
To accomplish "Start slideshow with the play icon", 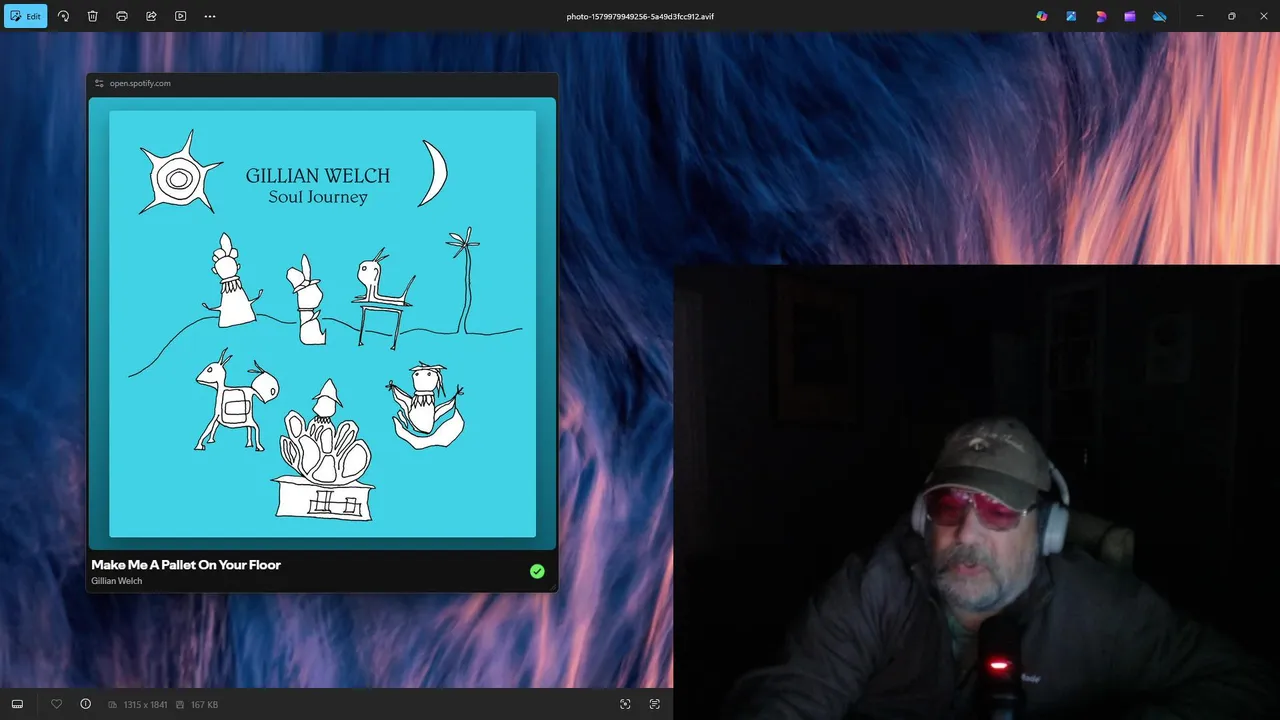I will [x=180, y=16].
